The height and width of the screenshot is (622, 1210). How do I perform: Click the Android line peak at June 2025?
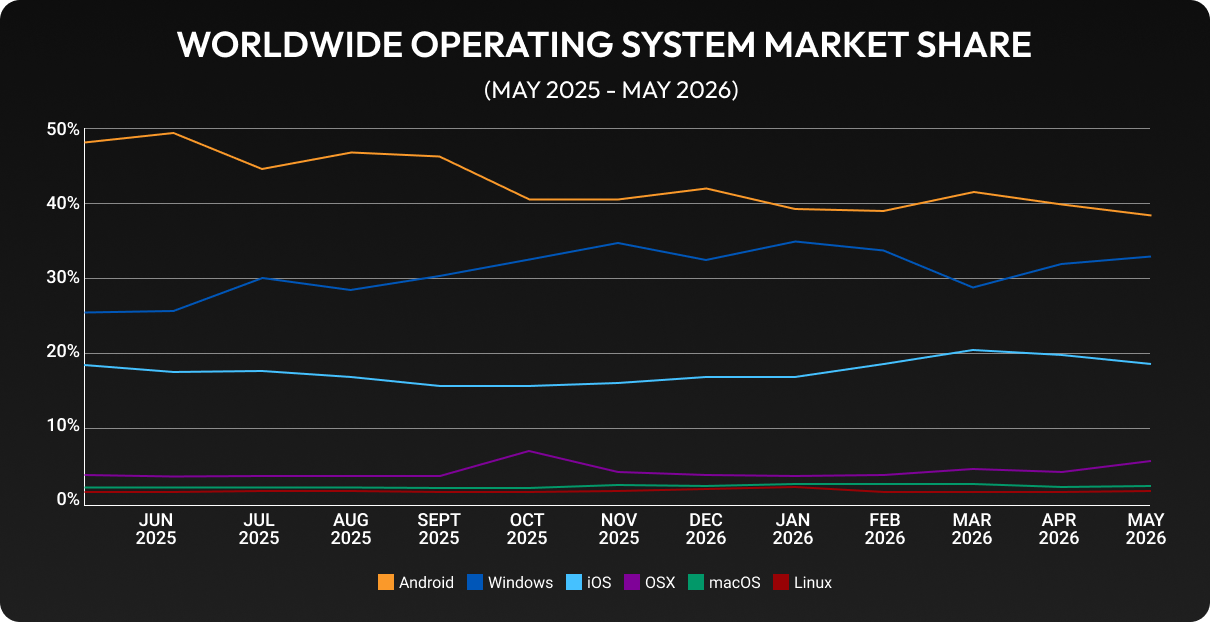click(x=174, y=132)
